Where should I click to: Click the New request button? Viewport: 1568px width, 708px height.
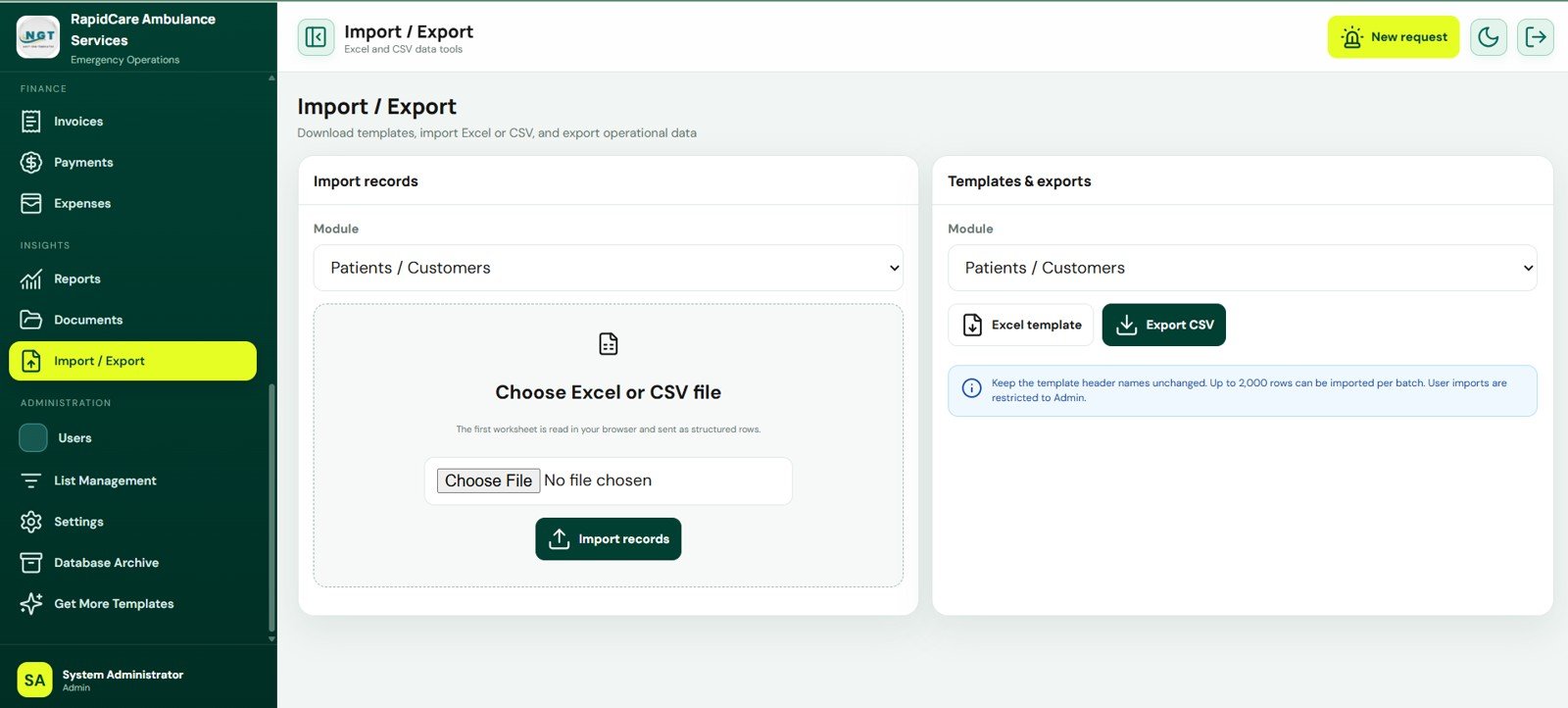point(1393,37)
